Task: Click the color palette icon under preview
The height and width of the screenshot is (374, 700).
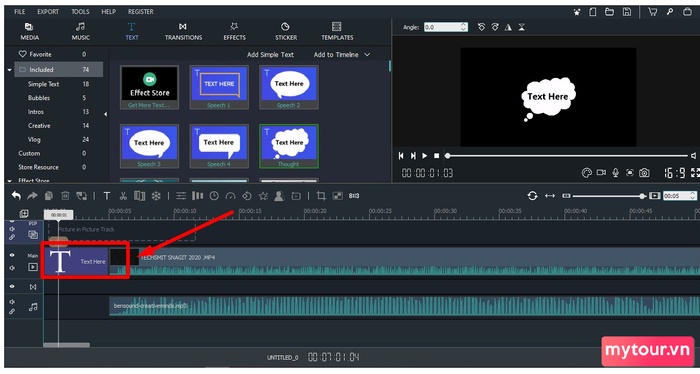Action: tap(587, 173)
